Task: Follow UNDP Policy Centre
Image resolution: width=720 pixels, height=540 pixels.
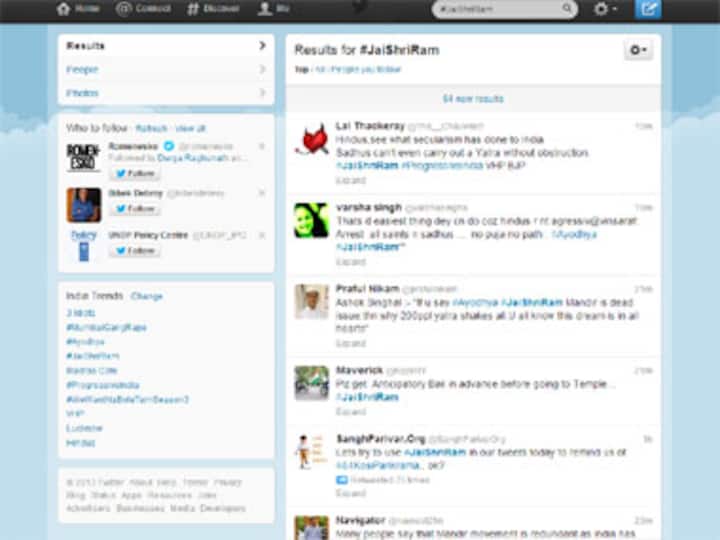Action: (x=135, y=251)
